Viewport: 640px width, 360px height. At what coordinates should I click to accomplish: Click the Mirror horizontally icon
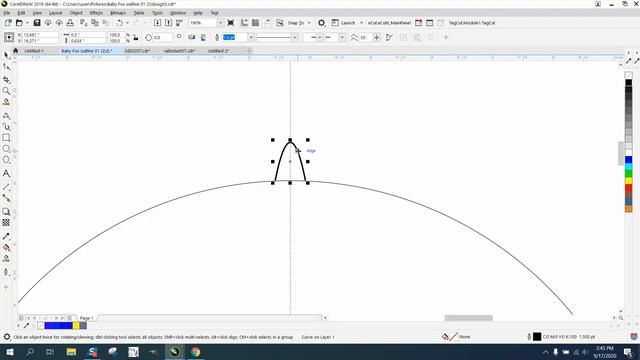(x=192, y=38)
